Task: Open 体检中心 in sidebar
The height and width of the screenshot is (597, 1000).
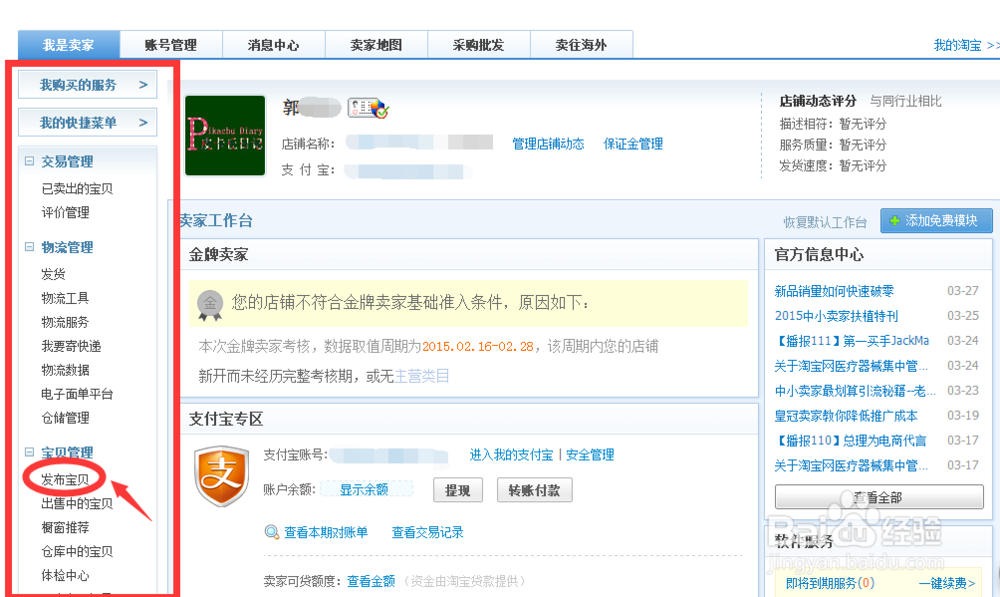Action: [65, 575]
